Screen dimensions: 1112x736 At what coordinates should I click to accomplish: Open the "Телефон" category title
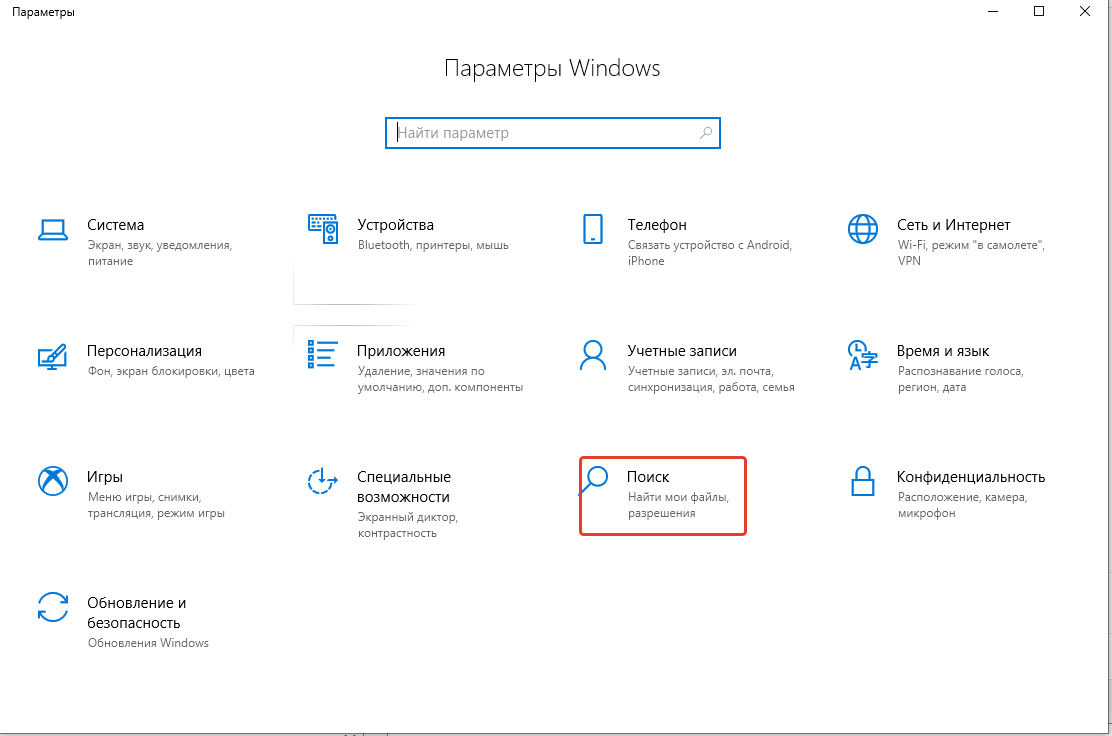(x=657, y=225)
